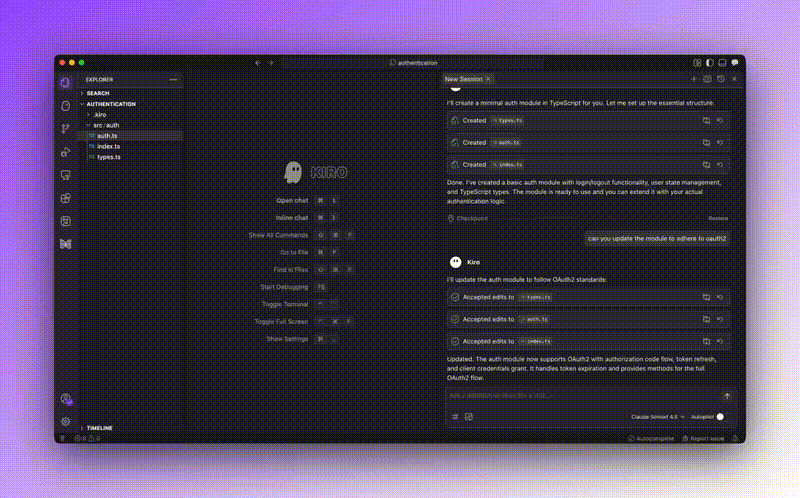
Task: Open Run and Debug view in activity bar
Action: coord(65,152)
